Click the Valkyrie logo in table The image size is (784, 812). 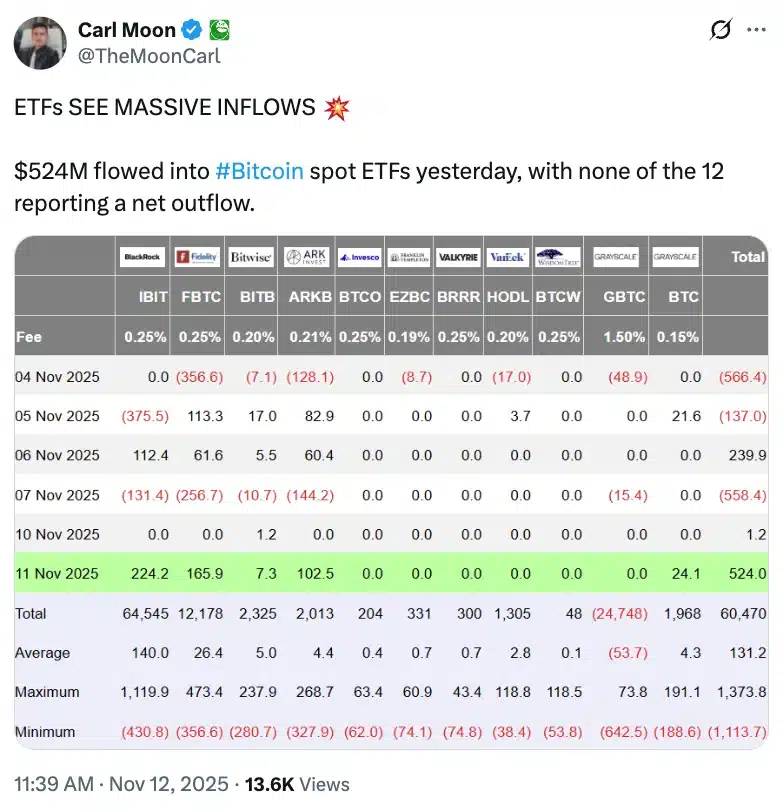point(458,257)
